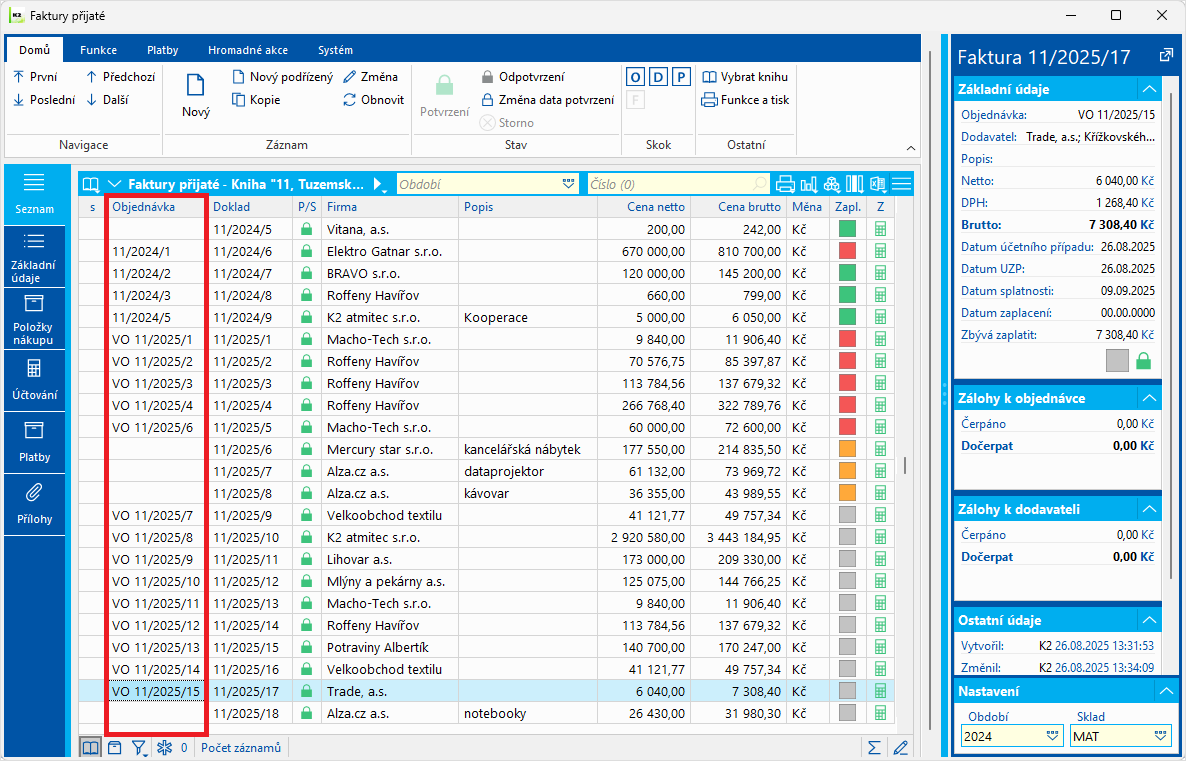Click the container icon in status bar

click(x=114, y=747)
